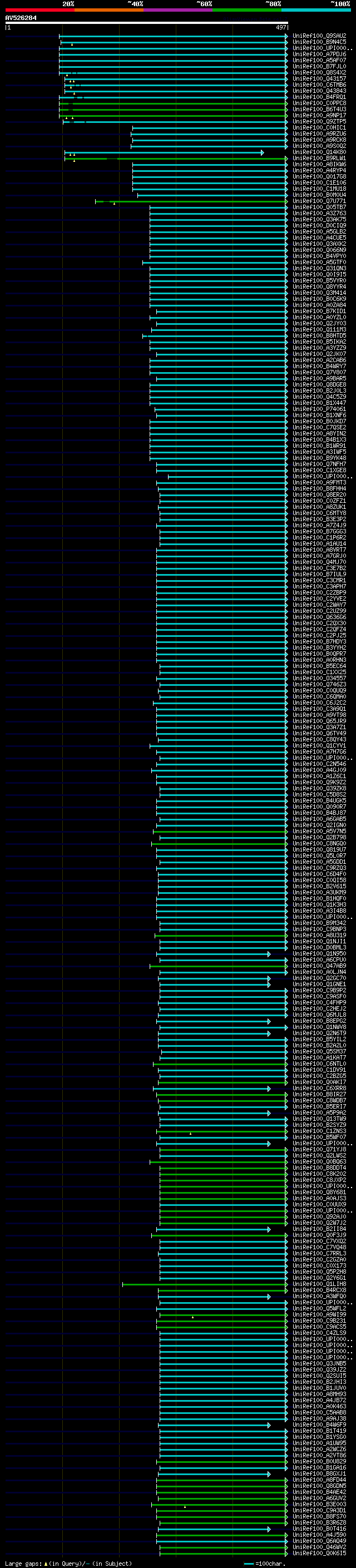Select UniRef100_B7GGG3 label
This screenshot has width=356, height=1568.
click(319, 531)
